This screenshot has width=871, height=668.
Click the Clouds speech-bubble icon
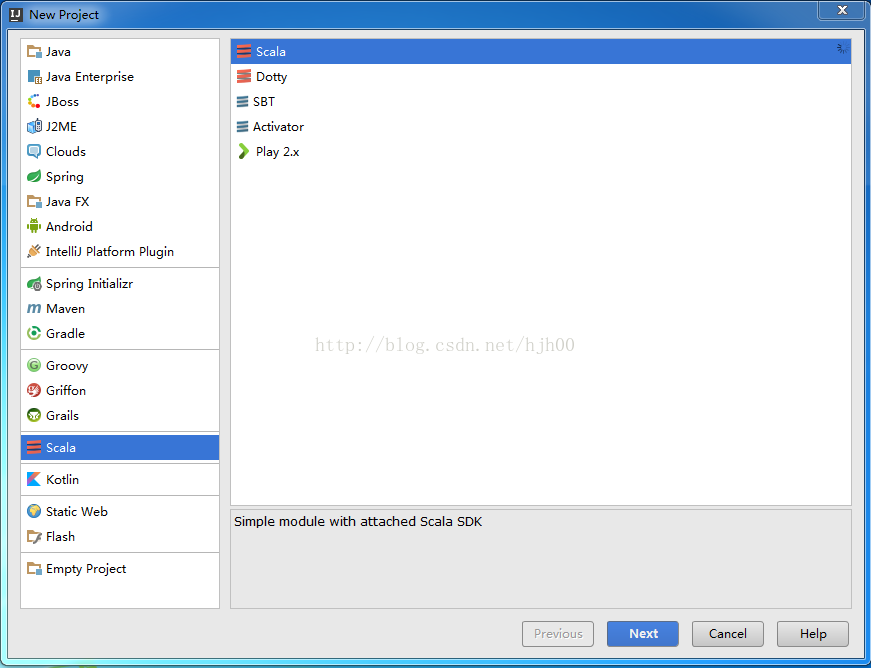[x=34, y=152]
